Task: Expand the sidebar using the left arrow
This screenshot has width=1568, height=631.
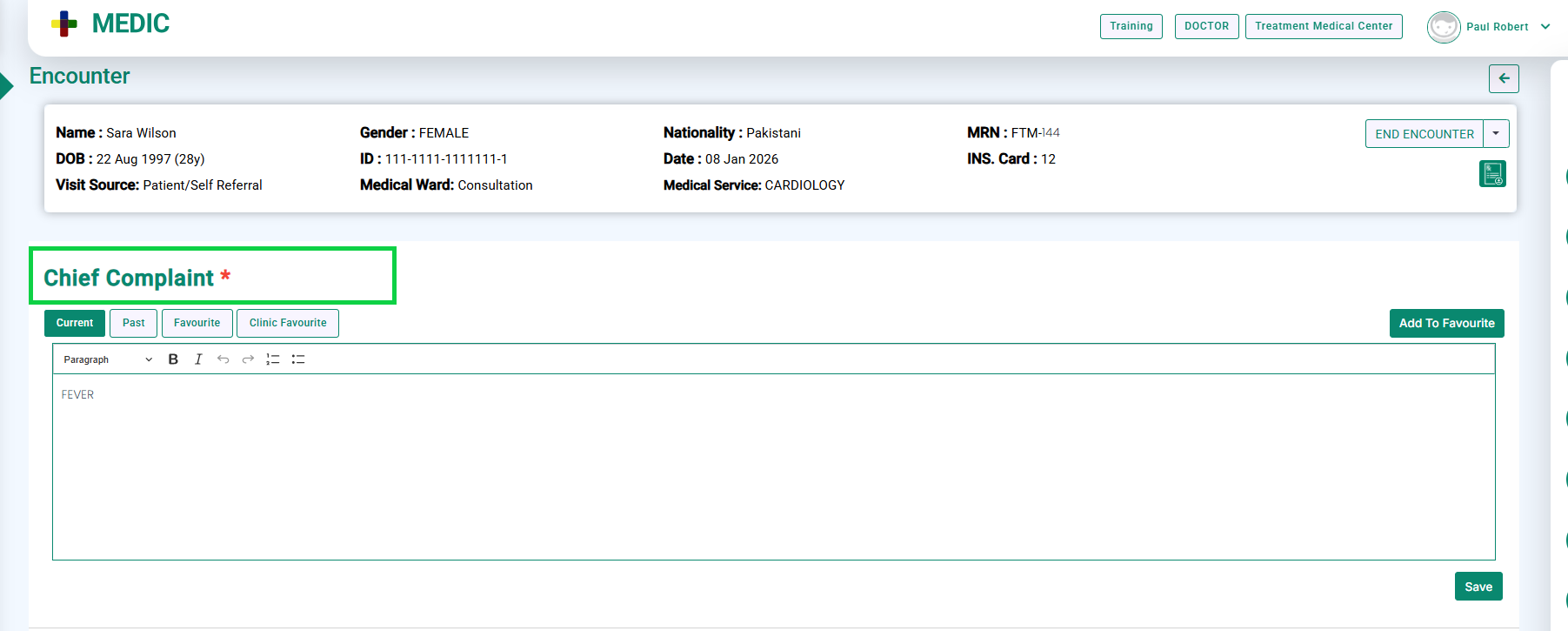Action: click(6, 86)
